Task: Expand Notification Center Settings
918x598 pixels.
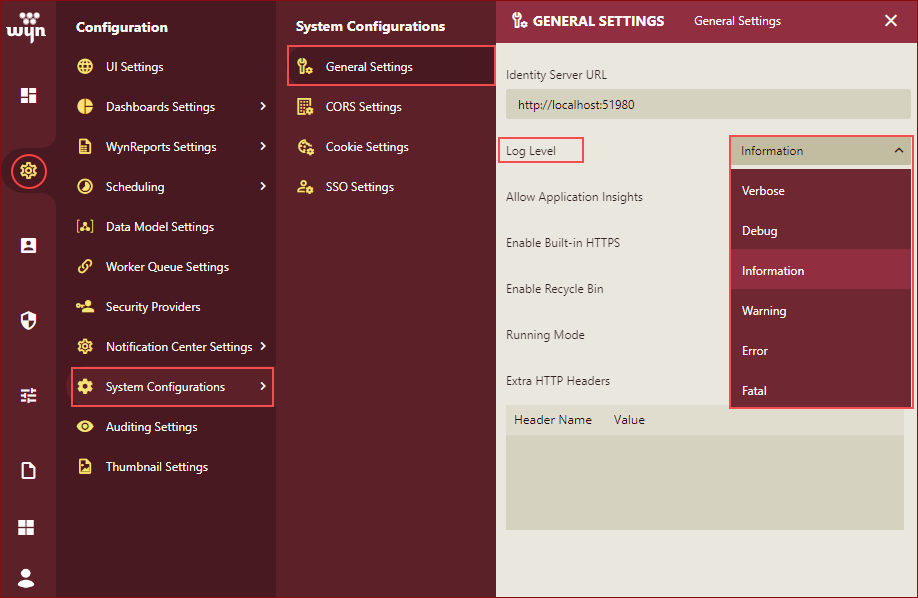Action: (x=266, y=346)
